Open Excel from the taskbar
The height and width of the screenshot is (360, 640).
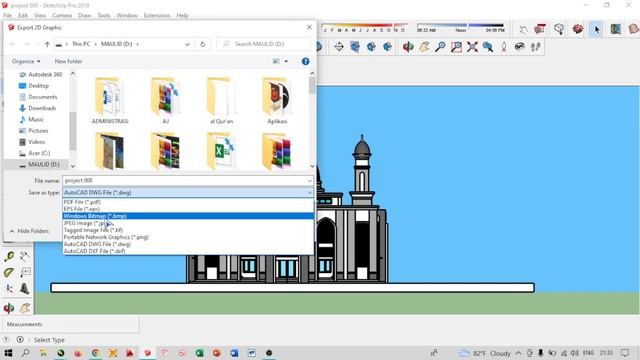[x=199, y=353]
